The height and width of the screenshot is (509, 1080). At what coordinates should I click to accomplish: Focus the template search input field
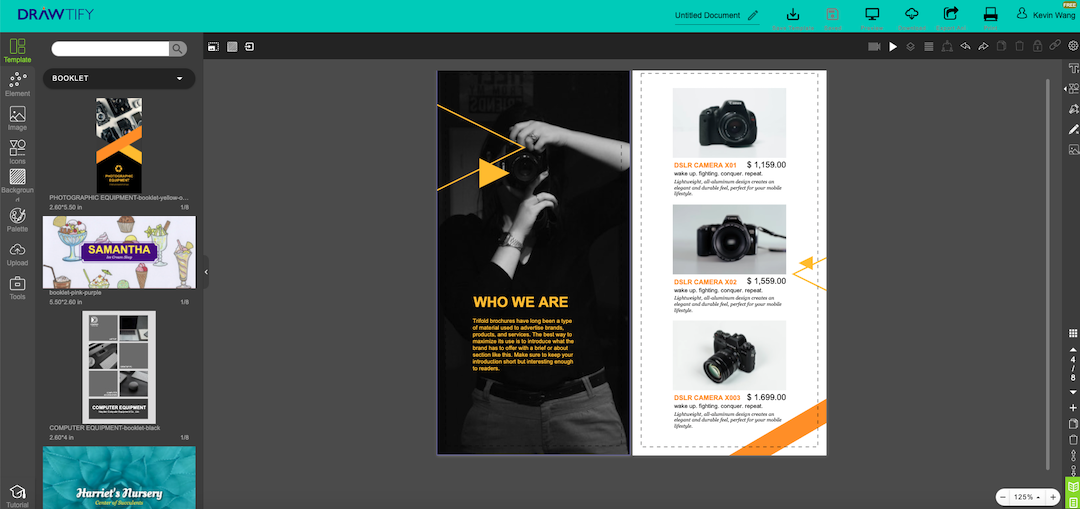click(x=110, y=48)
